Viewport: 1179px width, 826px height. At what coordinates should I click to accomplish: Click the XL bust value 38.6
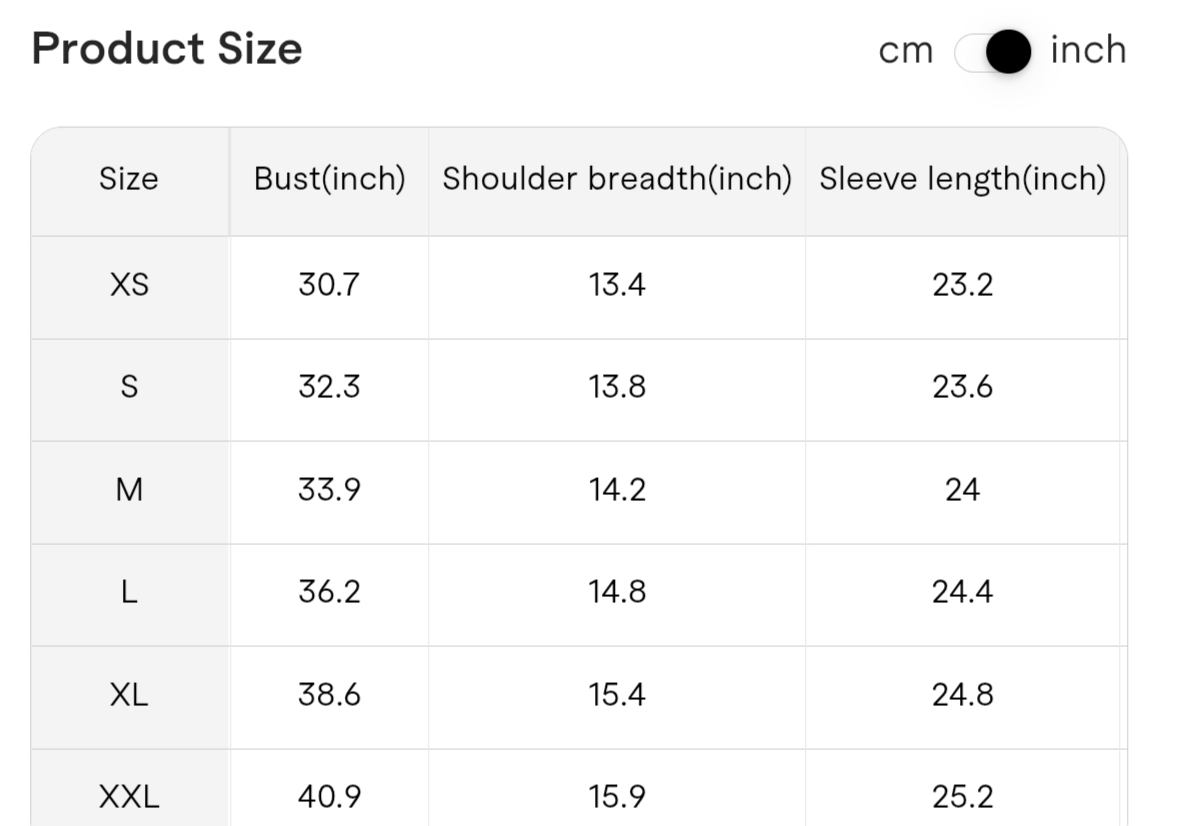pos(329,694)
